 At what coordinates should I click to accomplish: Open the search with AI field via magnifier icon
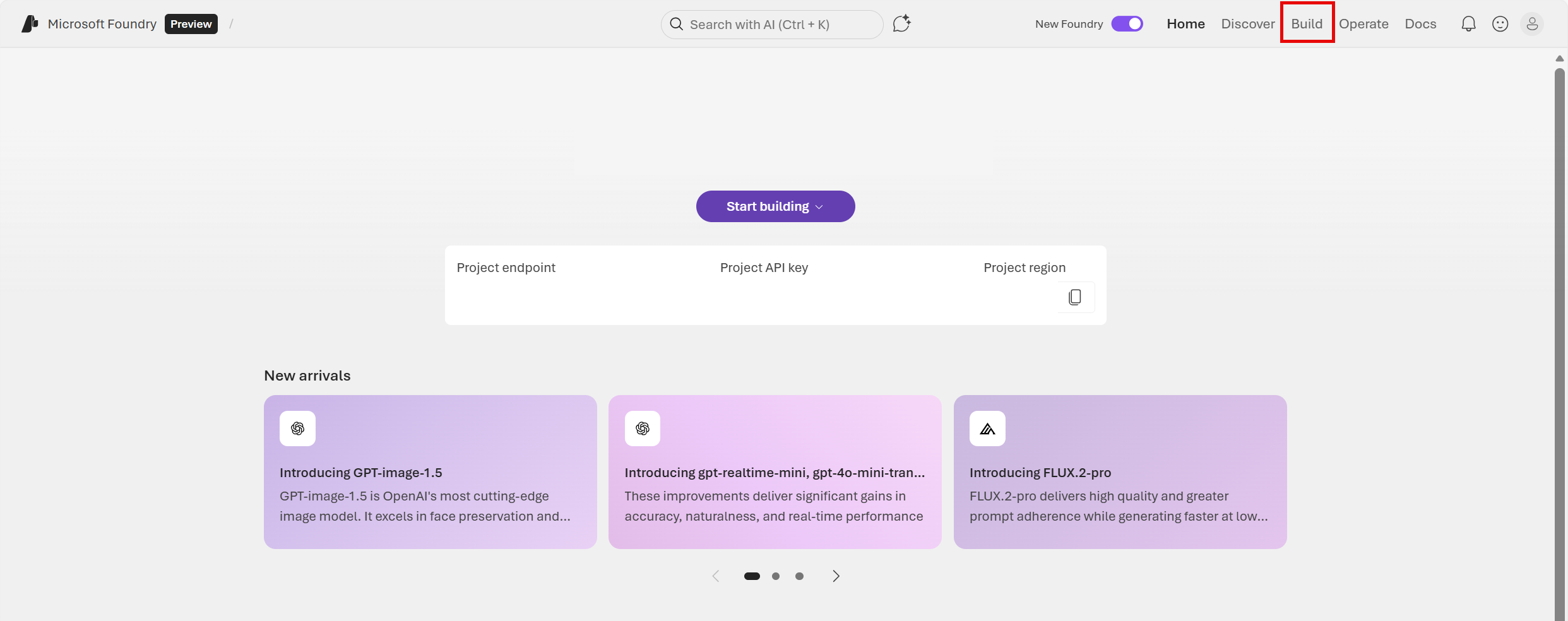point(676,24)
